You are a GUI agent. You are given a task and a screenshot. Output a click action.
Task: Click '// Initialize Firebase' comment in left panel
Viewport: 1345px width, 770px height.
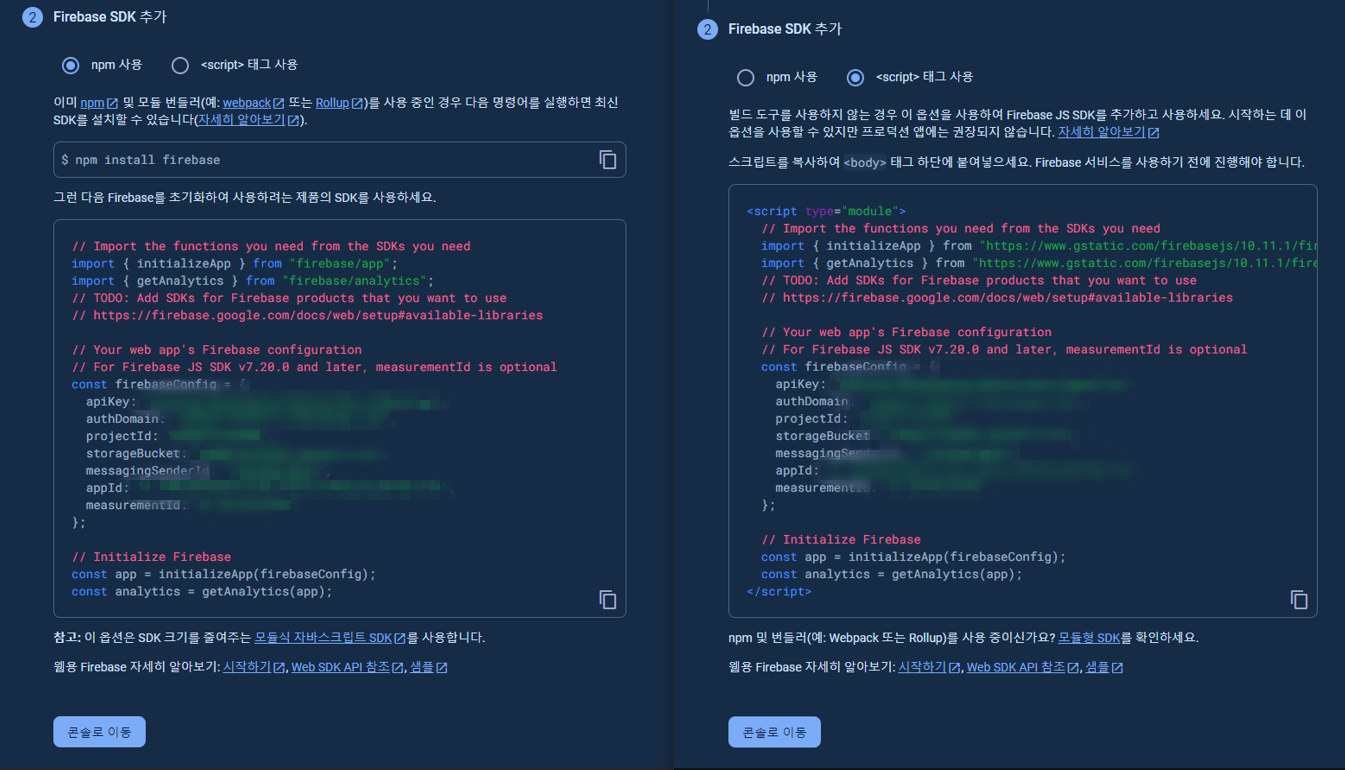point(151,557)
